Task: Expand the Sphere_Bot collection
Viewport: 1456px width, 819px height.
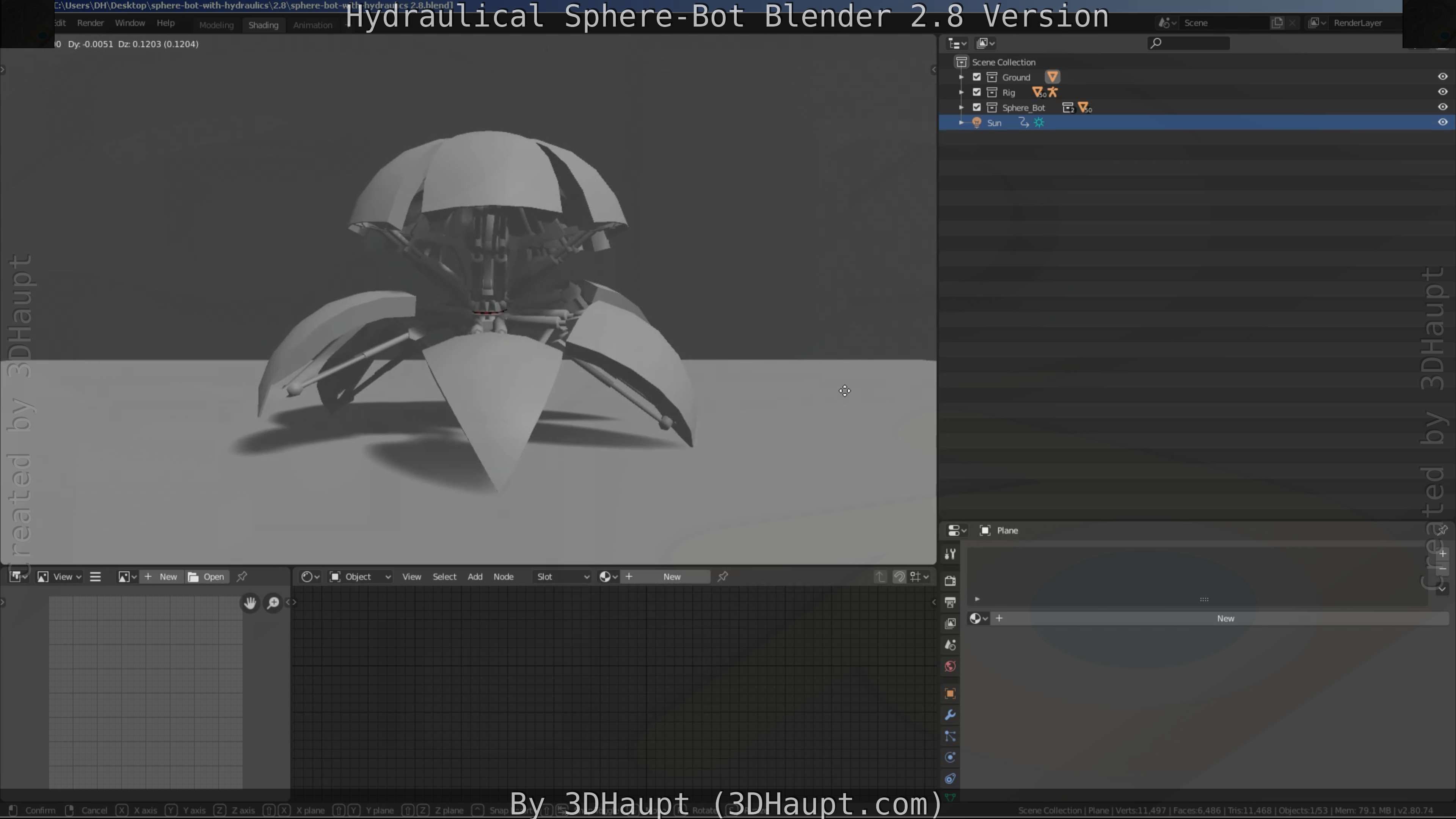Action: coord(962,107)
